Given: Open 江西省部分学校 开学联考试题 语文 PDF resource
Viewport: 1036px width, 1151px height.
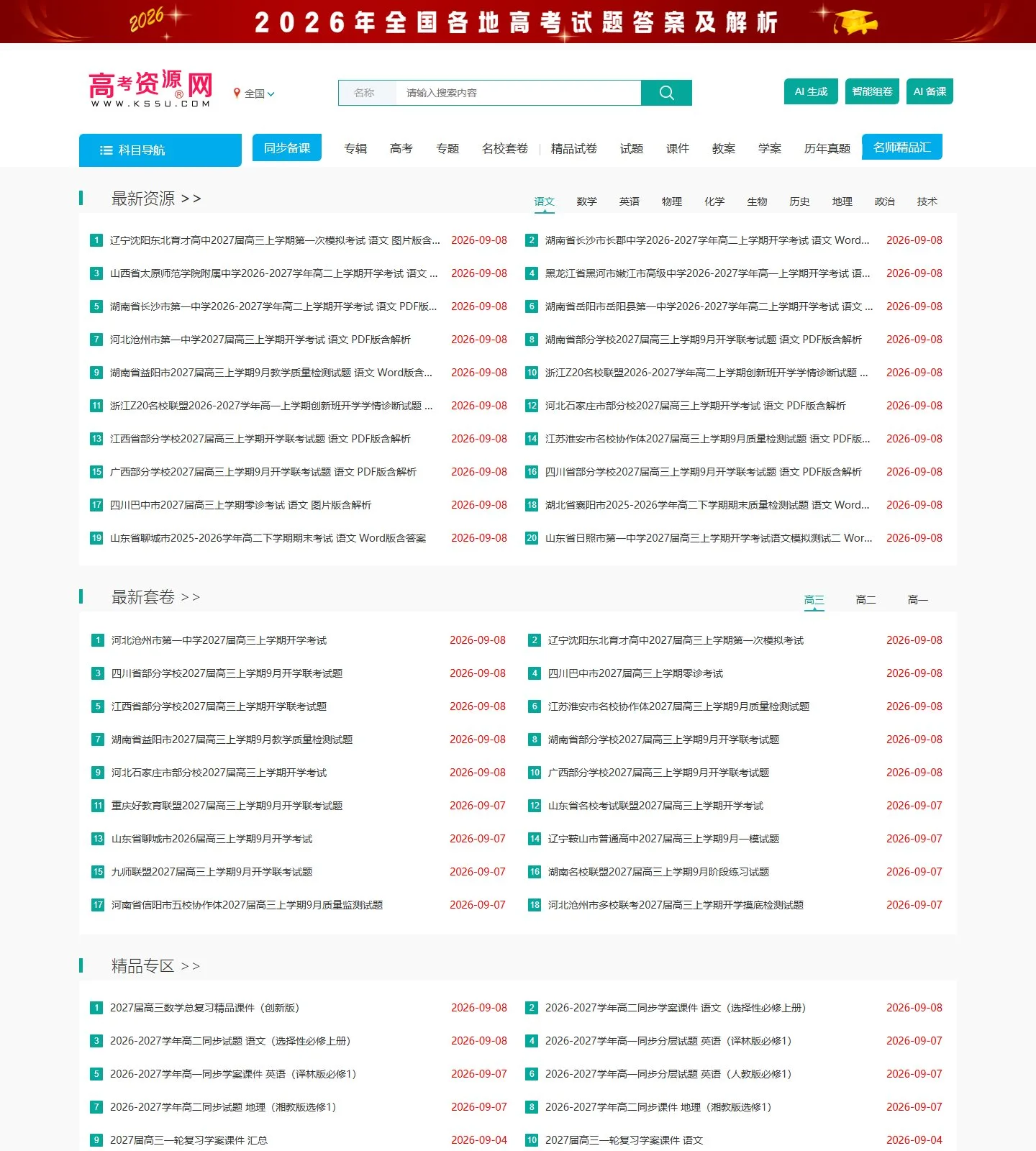Looking at the screenshot, I should point(260,439).
